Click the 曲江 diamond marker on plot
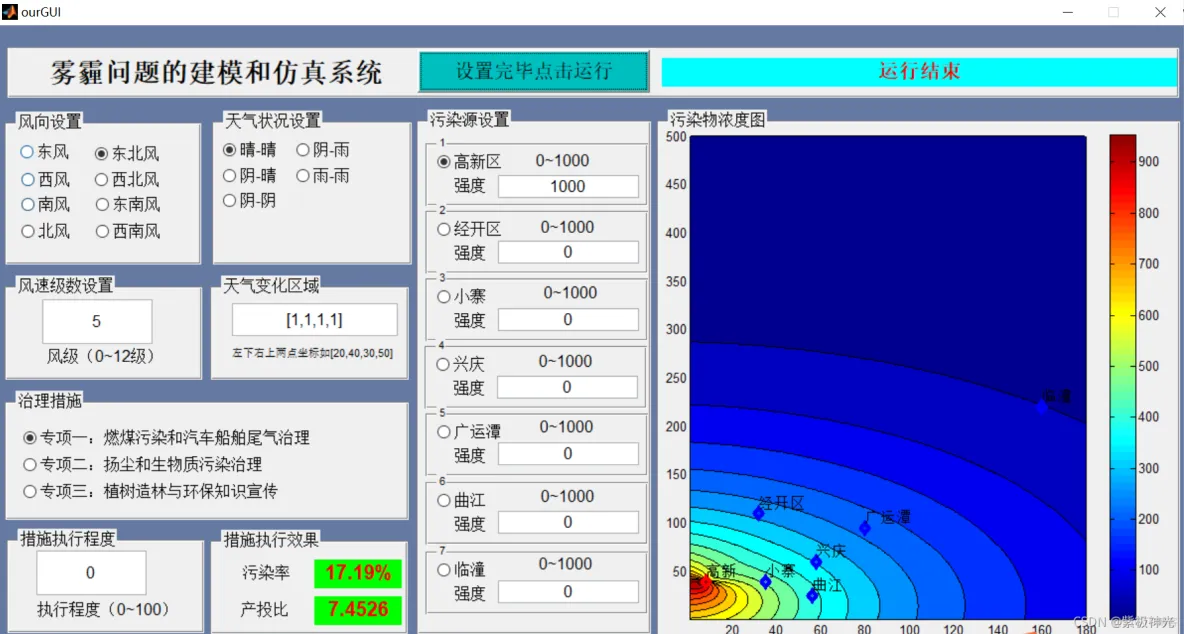Image resolution: width=1184 pixels, height=634 pixels. [x=812, y=595]
